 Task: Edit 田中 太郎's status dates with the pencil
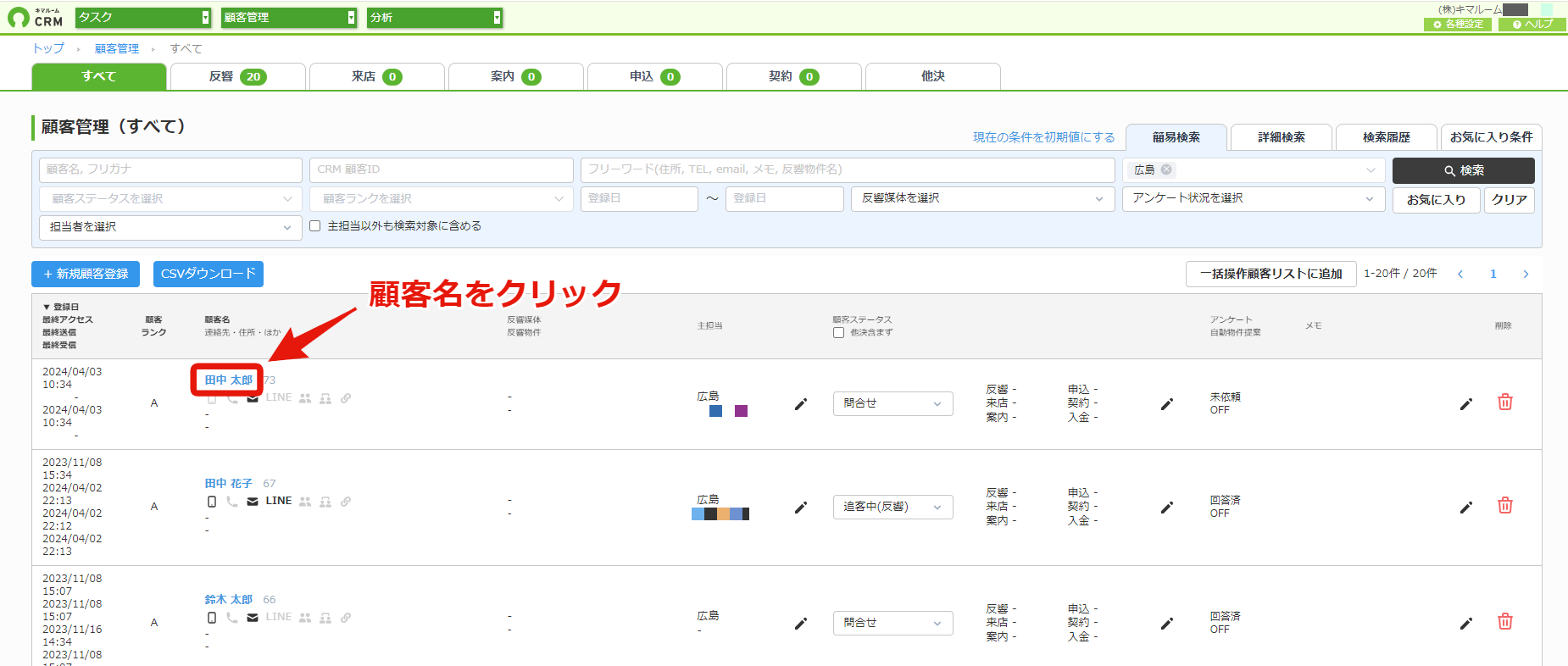(1167, 404)
